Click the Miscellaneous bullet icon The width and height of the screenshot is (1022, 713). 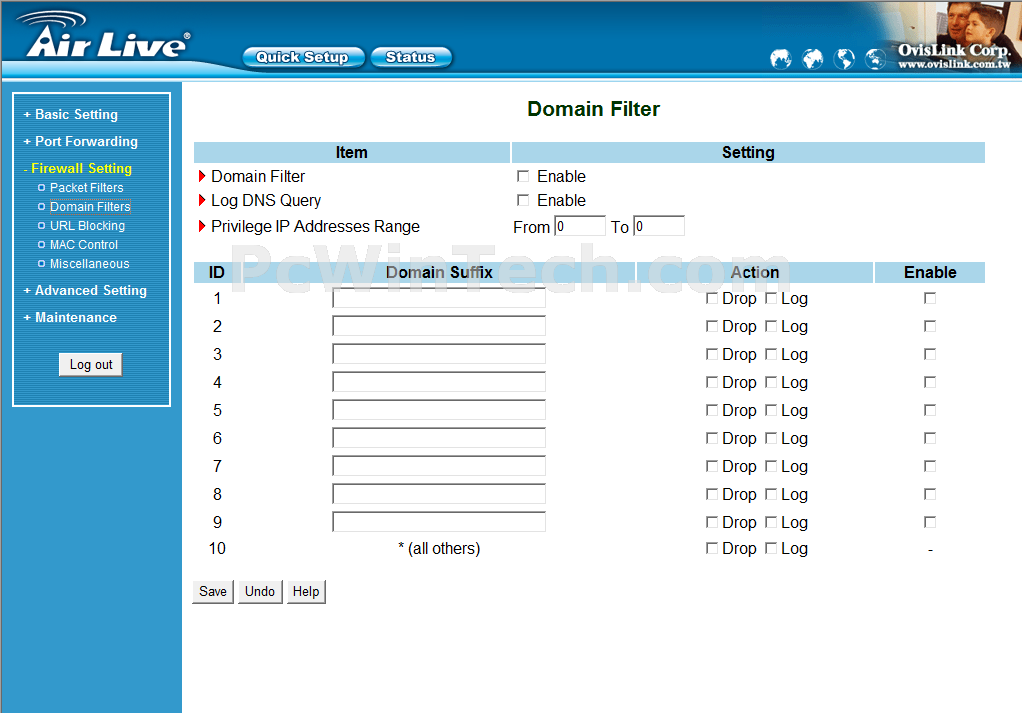click(x=42, y=263)
